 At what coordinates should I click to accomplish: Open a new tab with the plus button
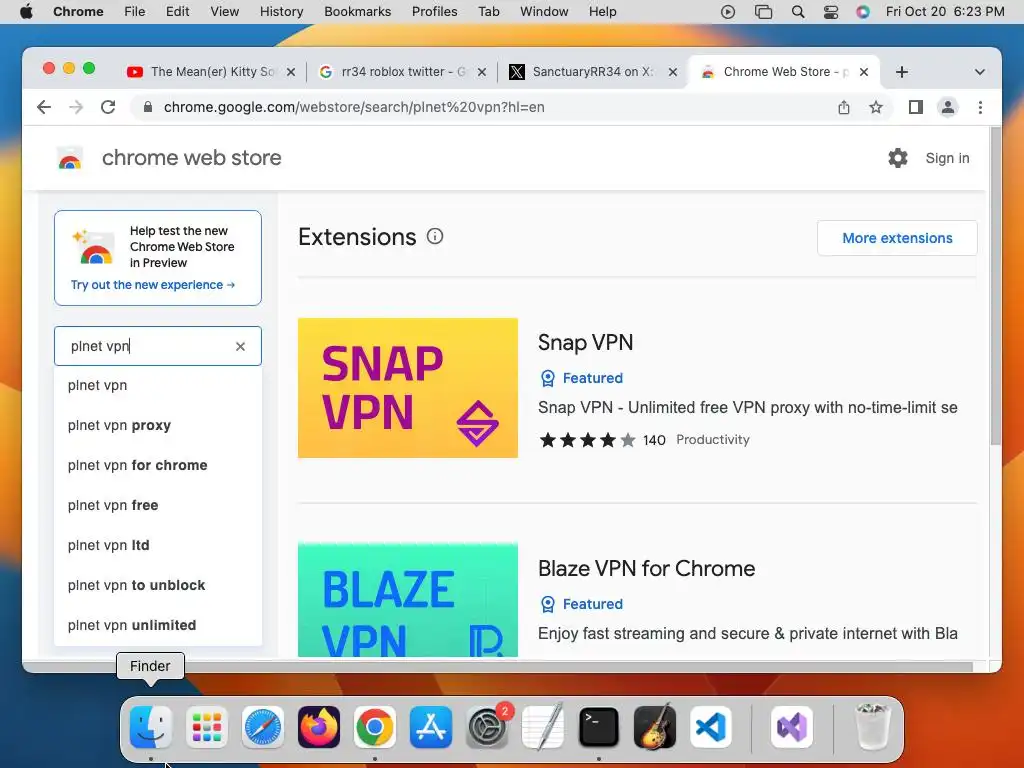click(x=902, y=72)
